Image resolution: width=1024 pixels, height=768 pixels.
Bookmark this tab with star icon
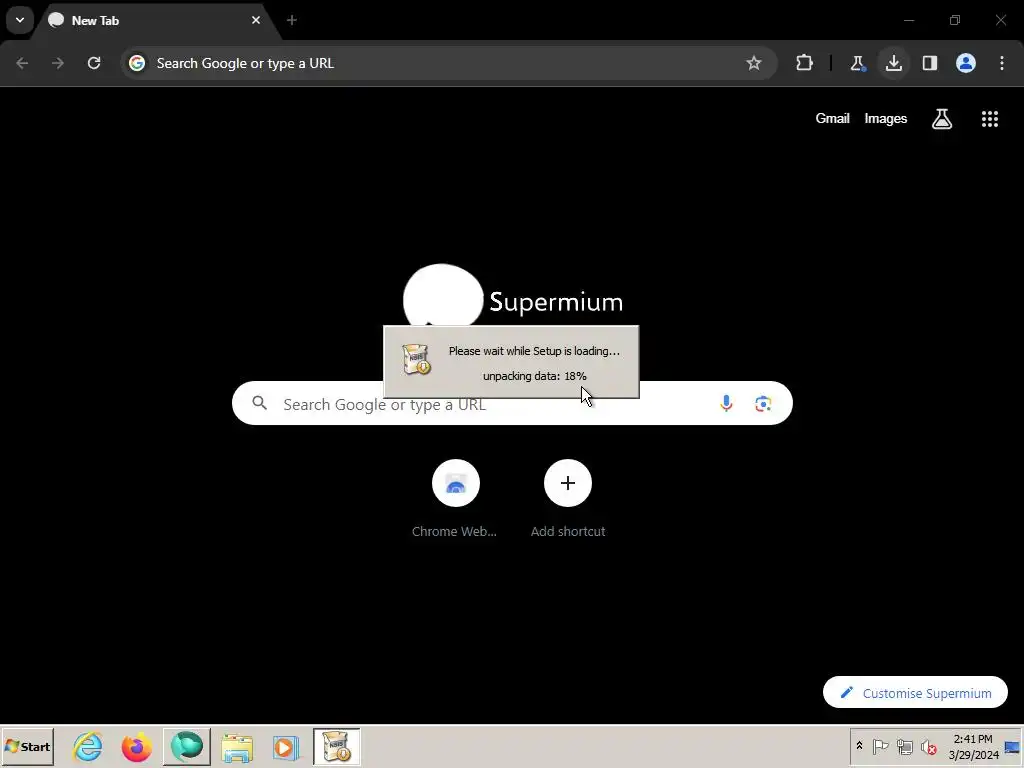(754, 63)
